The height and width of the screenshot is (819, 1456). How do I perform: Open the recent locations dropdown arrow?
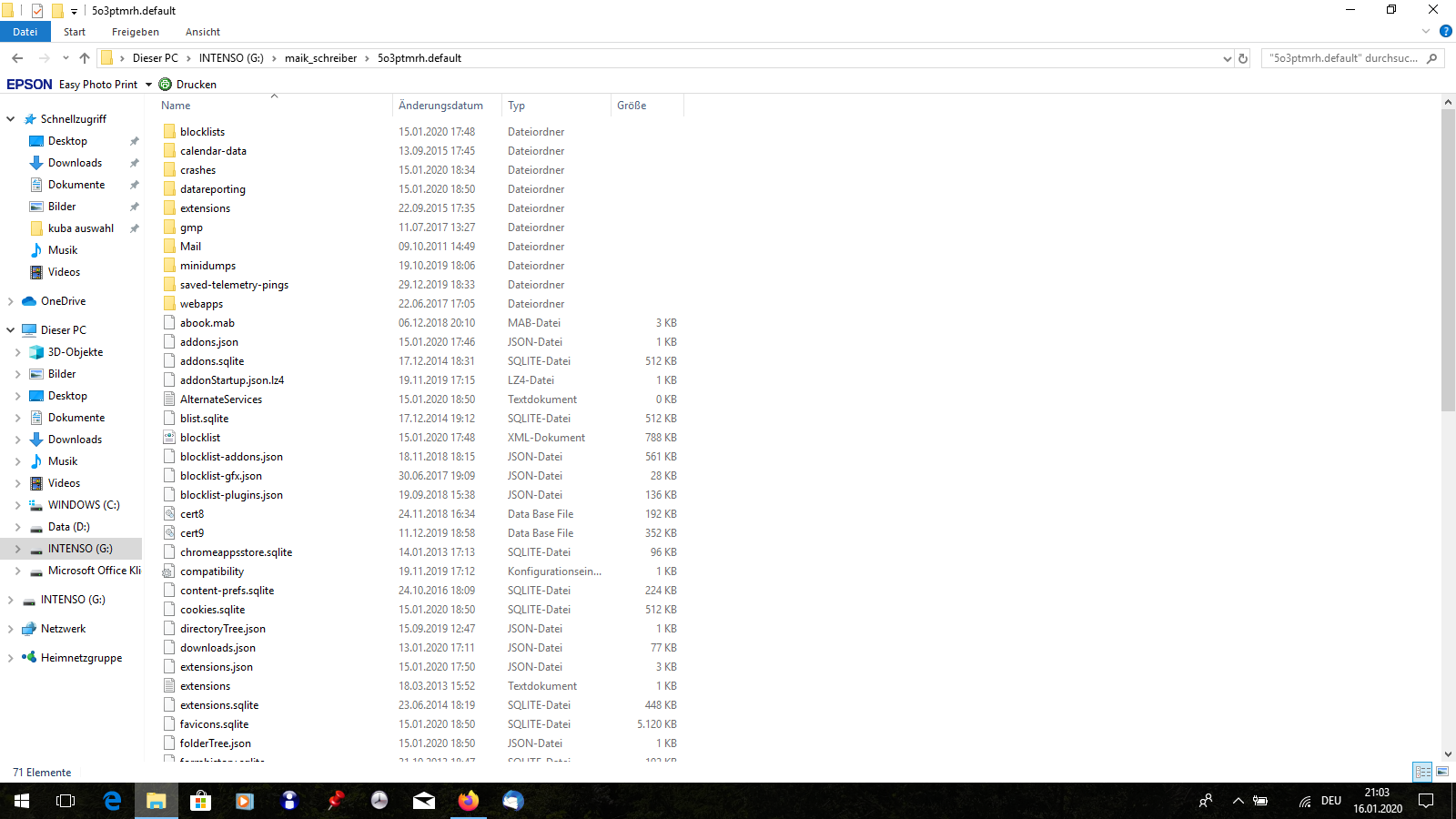tap(66, 58)
